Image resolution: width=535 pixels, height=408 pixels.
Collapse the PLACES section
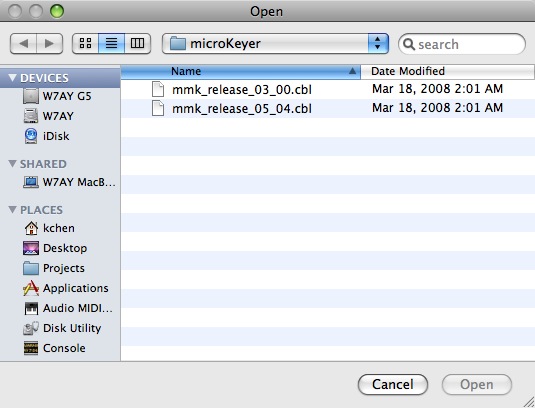tap(12, 209)
